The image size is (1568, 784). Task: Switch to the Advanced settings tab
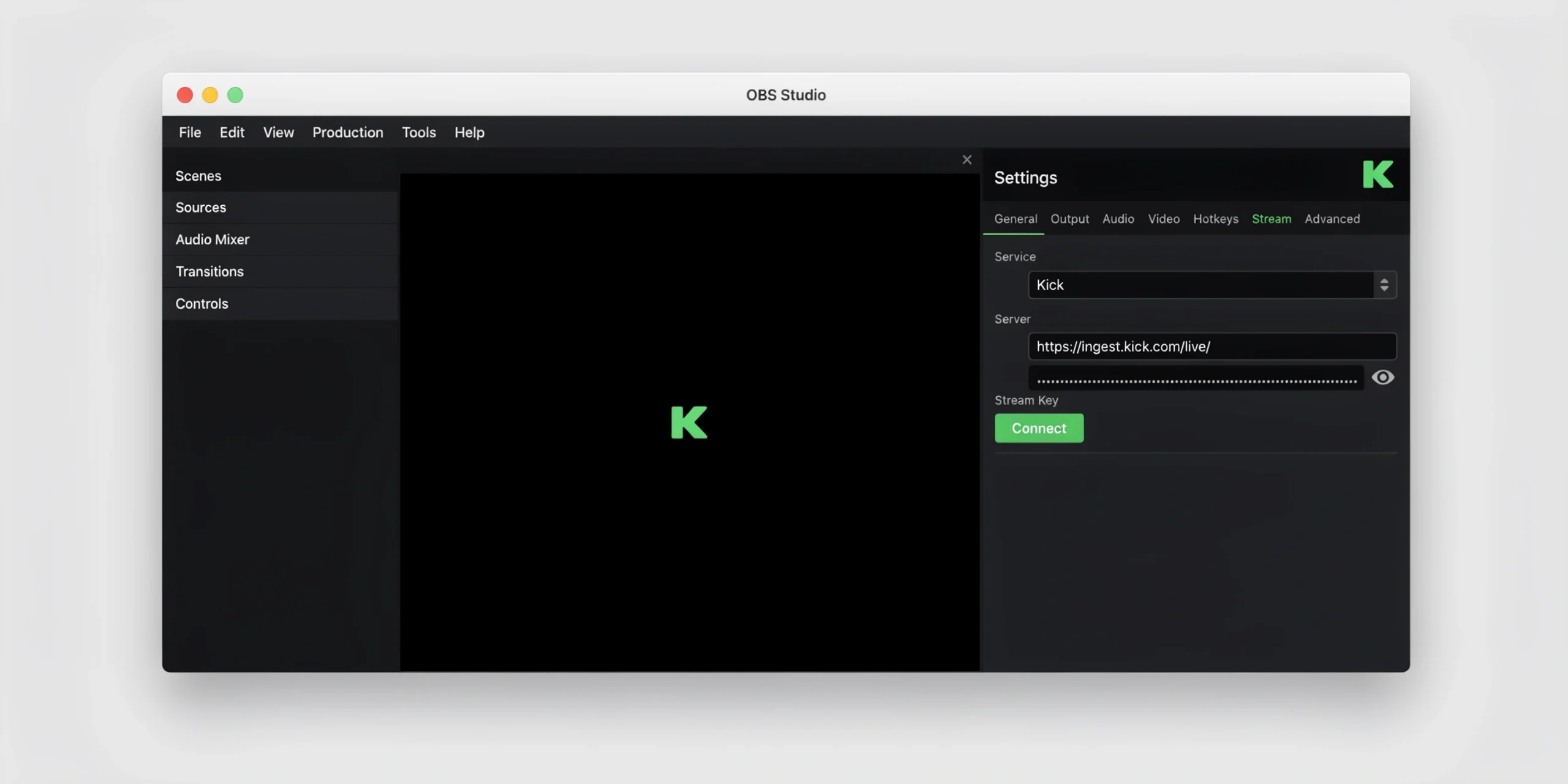(1332, 219)
